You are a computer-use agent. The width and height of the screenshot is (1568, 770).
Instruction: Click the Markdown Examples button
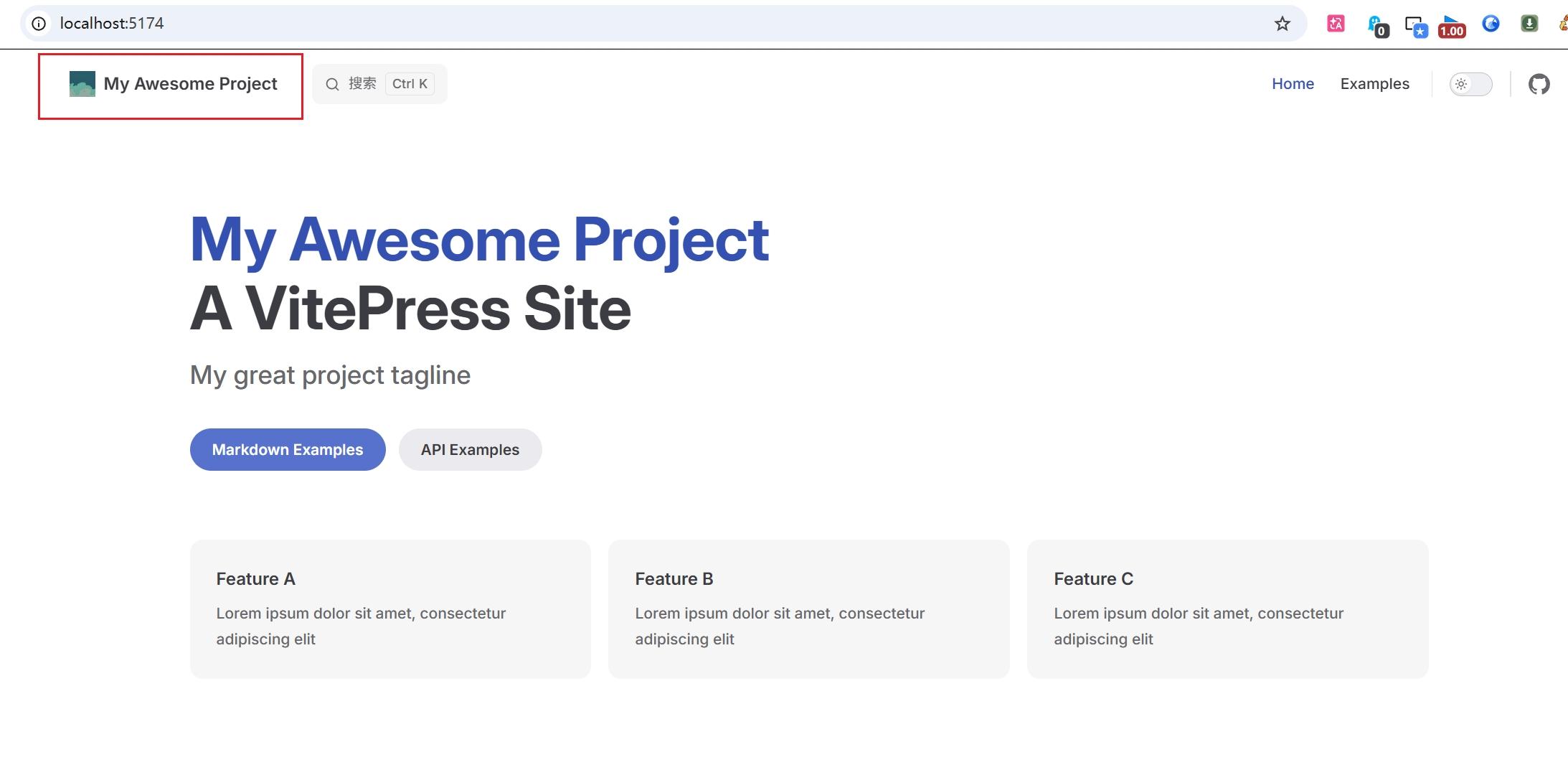[288, 449]
